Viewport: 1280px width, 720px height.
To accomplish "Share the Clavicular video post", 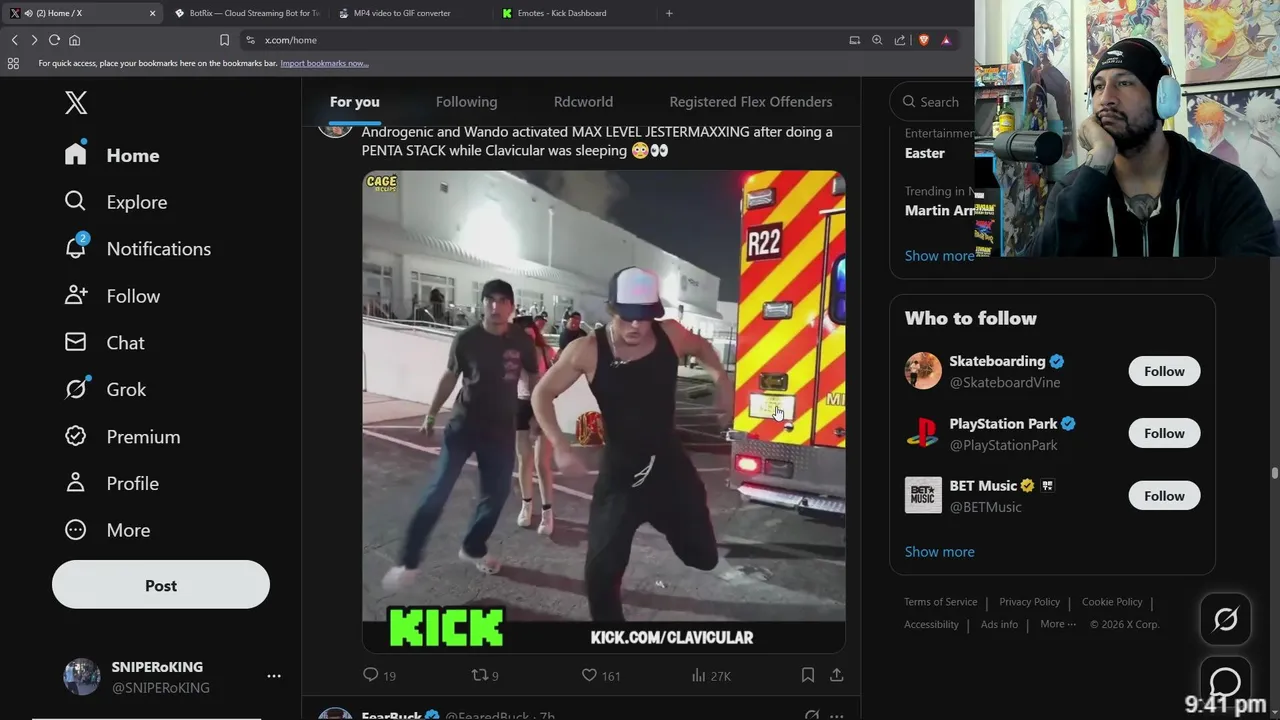I will [837, 676].
